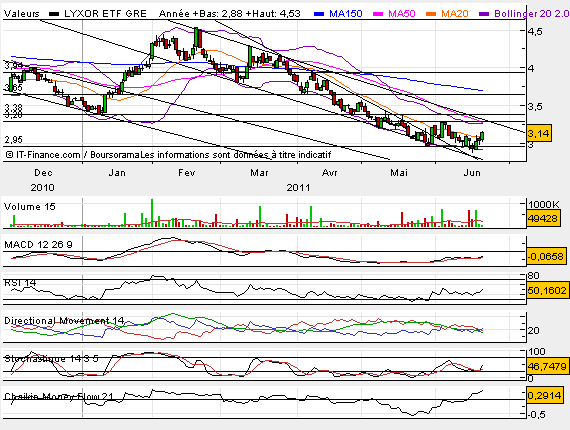Click the 46,7479 stochastic value box
Viewport: 570px width, 430px height.
[x=547, y=366]
